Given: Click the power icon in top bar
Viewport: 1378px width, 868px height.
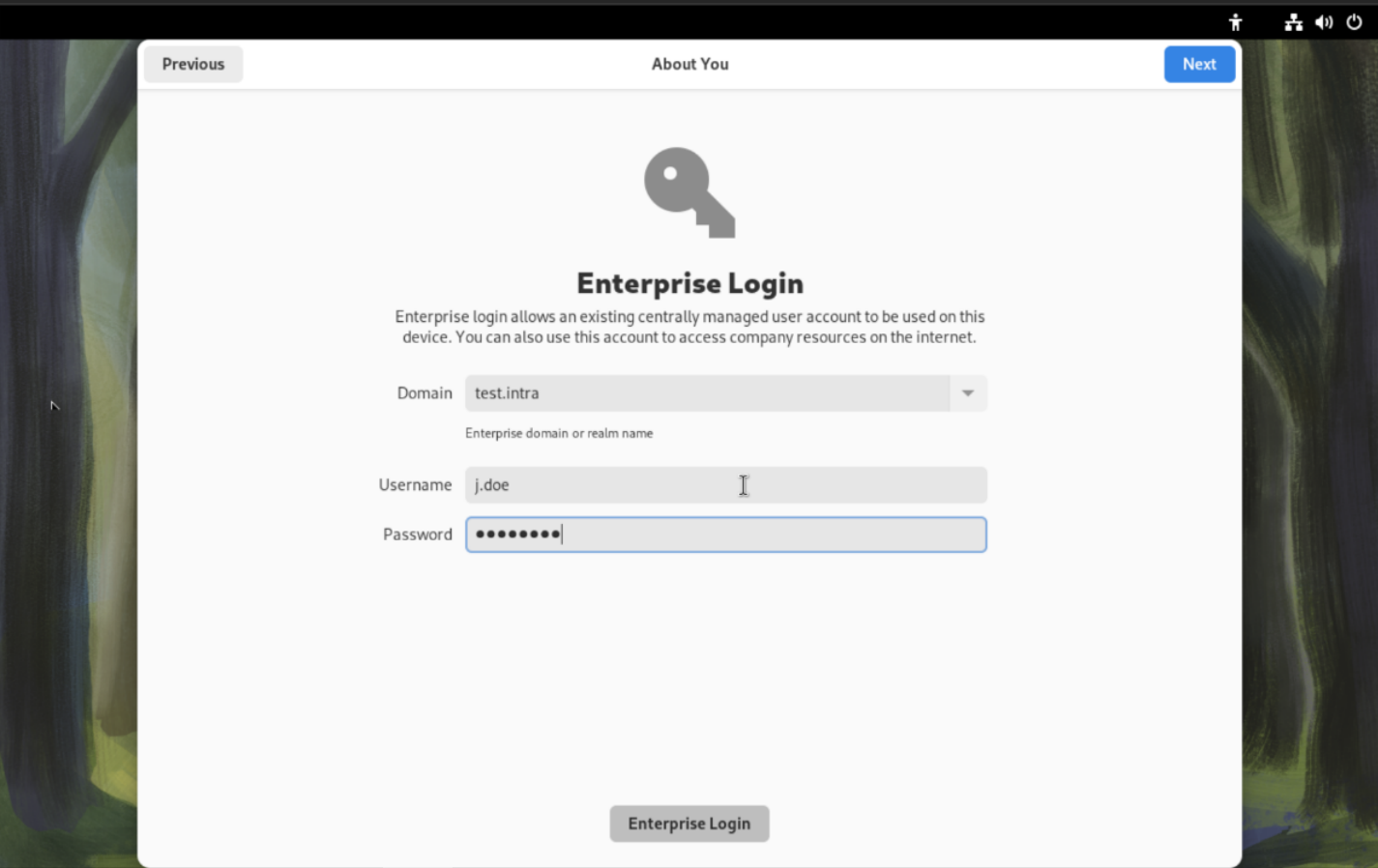Looking at the screenshot, I should click(x=1354, y=22).
